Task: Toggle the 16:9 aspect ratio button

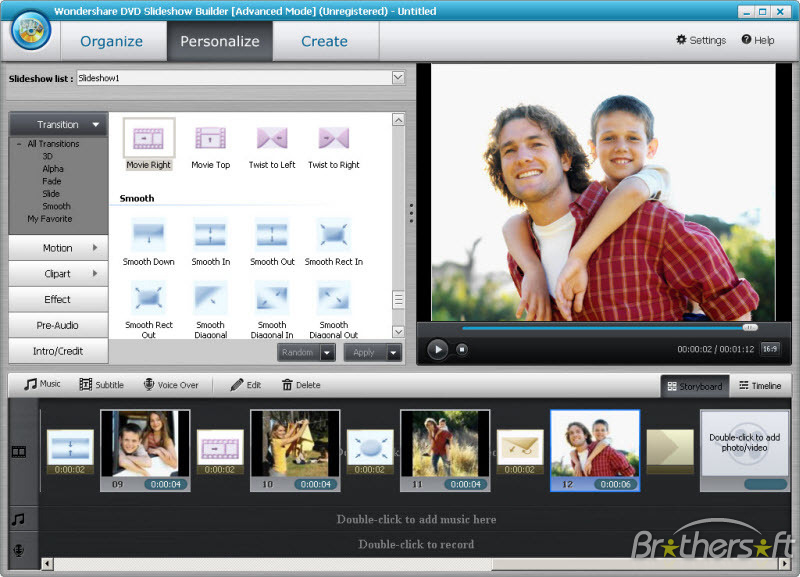Action: tap(769, 349)
